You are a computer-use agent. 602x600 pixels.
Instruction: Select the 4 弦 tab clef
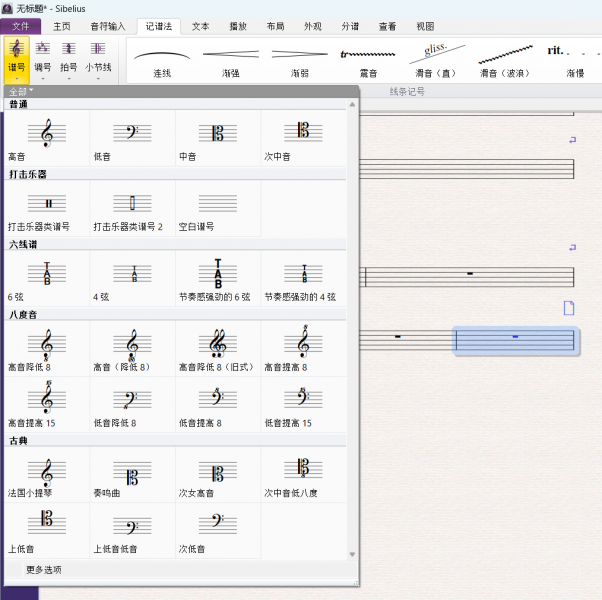(132, 279)
